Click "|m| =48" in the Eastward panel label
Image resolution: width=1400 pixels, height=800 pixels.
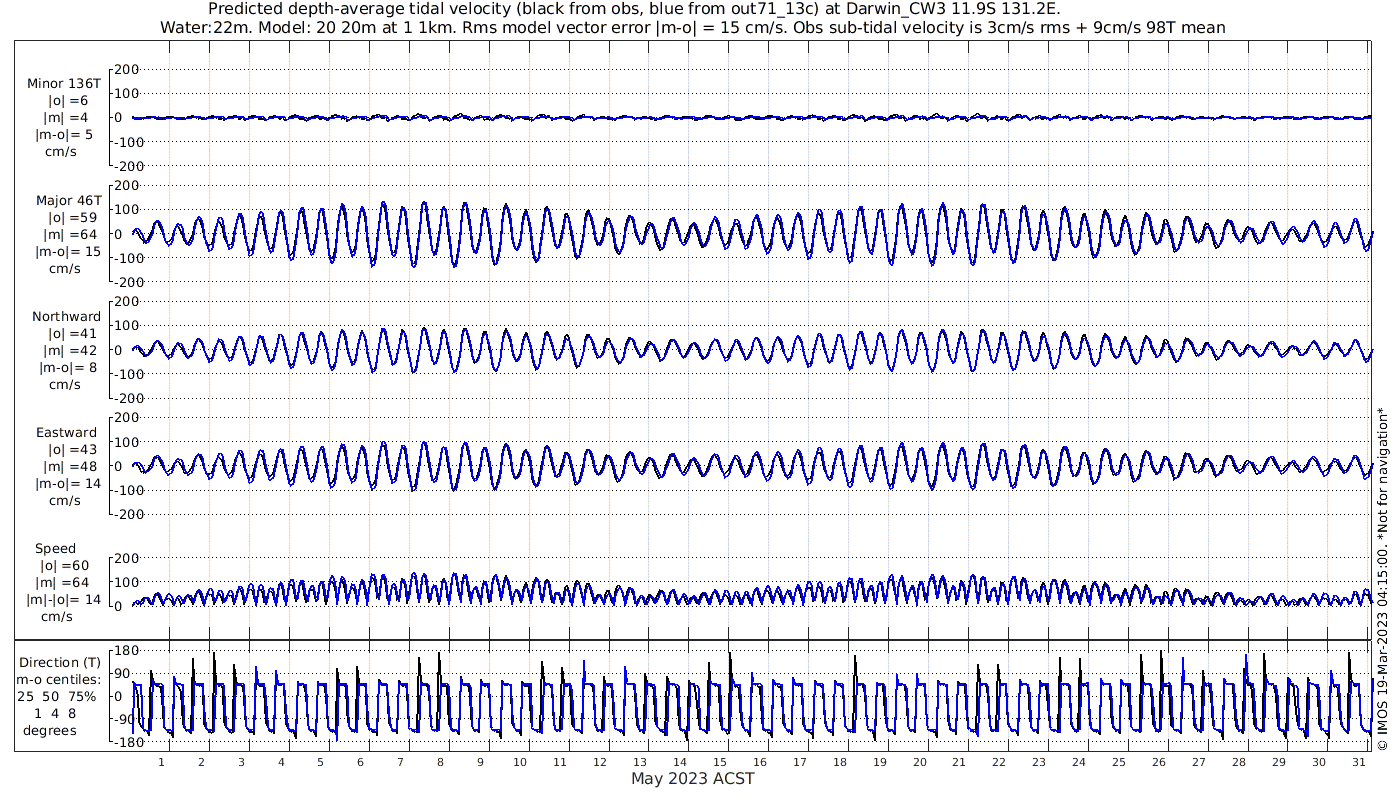coord(68,467)
